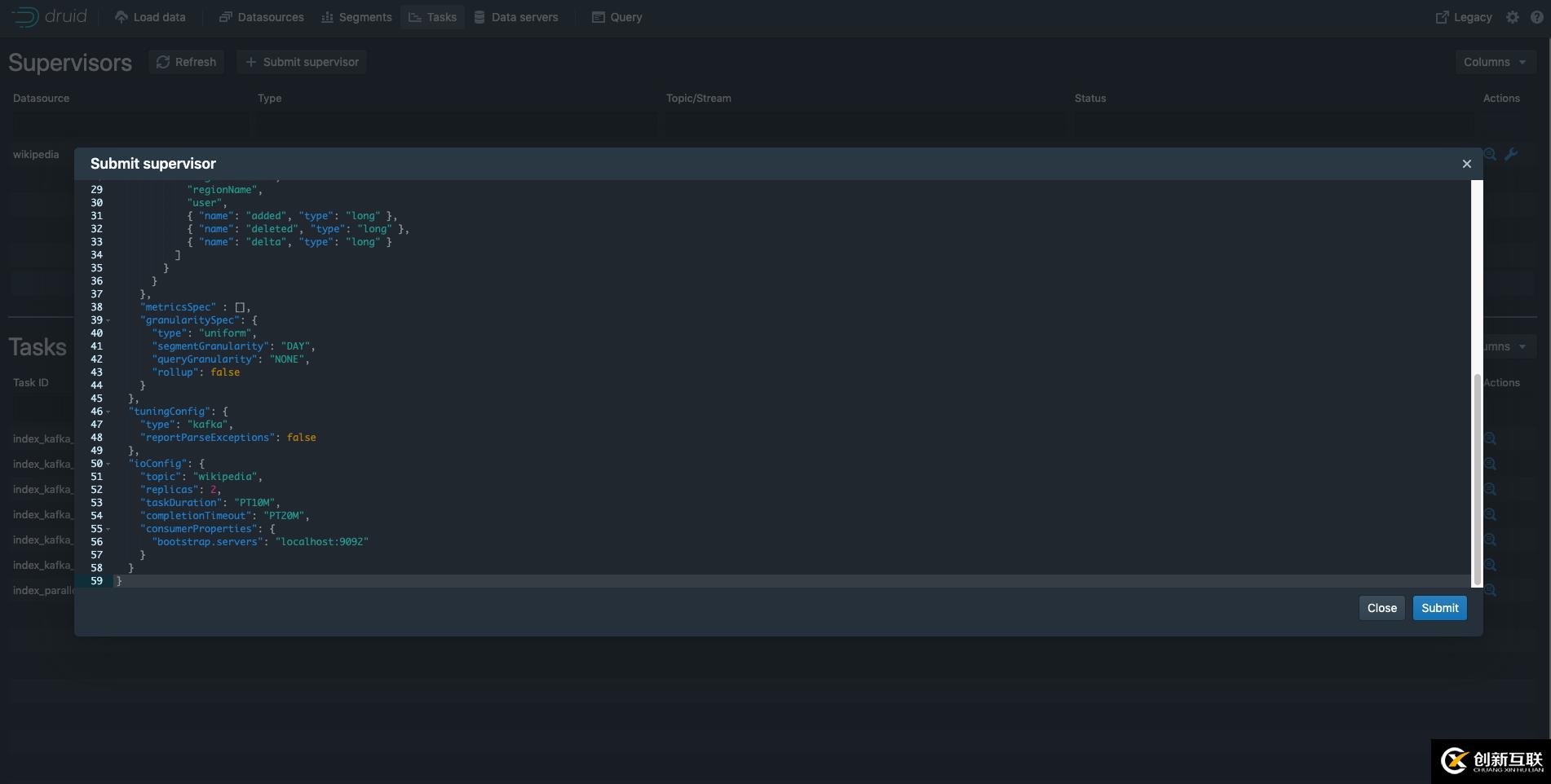This screenshot has width=1551, height=784.
Task: Click the Status column header
Action: [x=1090, y=98]
